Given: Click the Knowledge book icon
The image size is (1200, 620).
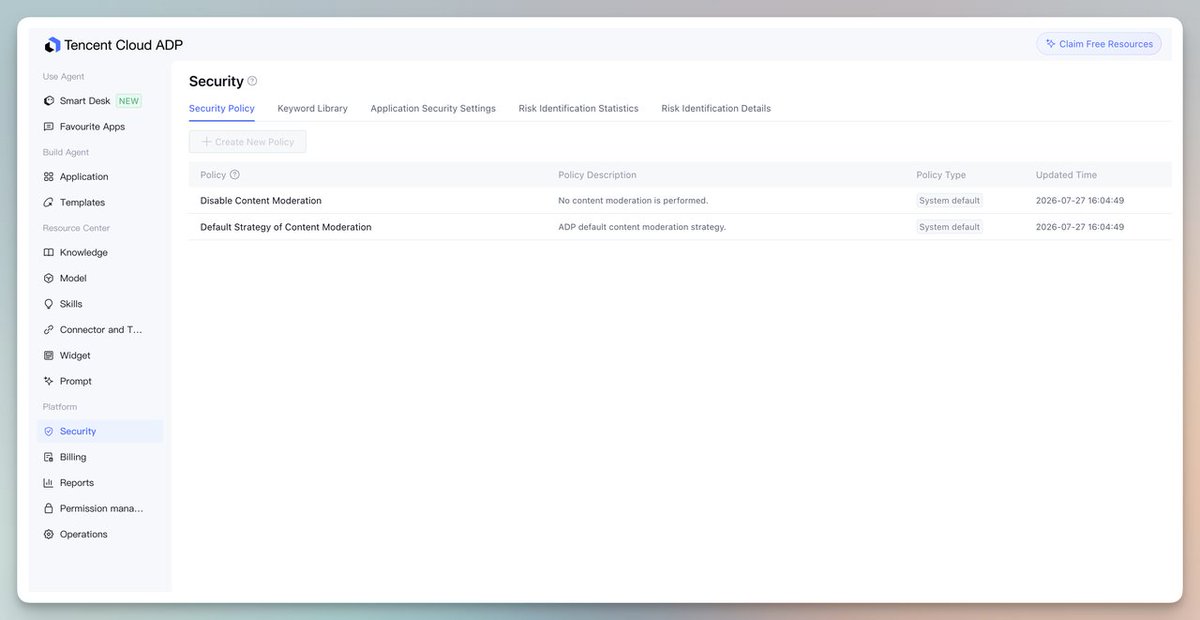Looking at the screenshot, I should [x=49, y=253].
